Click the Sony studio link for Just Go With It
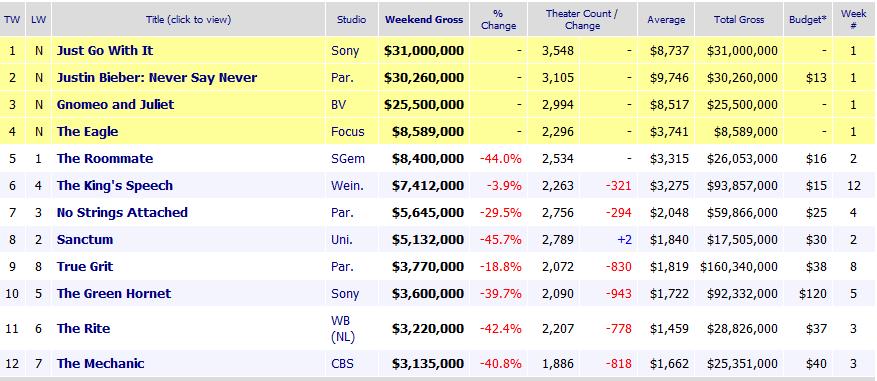 coord(345,51)
